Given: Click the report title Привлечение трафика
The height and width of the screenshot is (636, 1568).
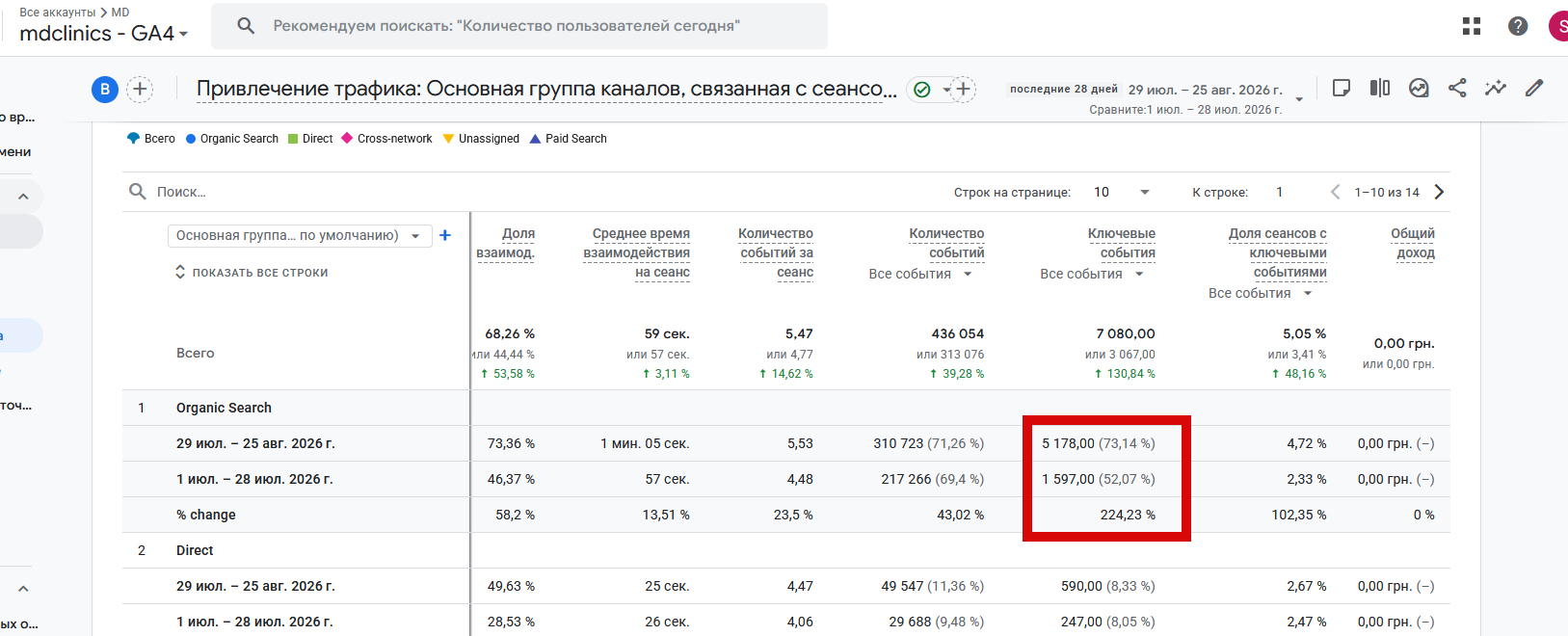Looking at the screenshot, I should click(546, 90).
